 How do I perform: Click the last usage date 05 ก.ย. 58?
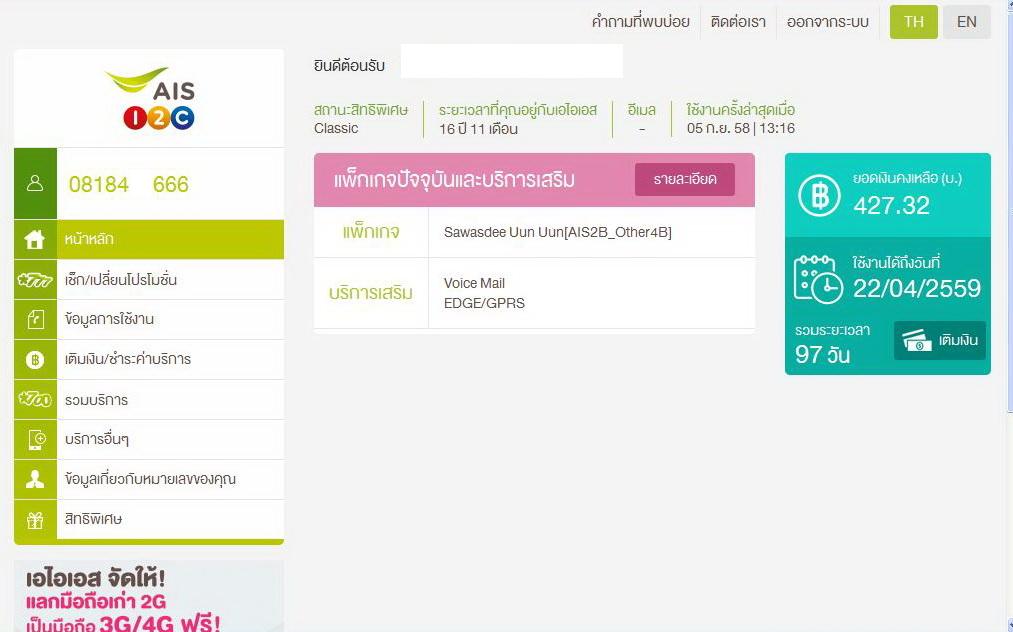click(740, 128)
